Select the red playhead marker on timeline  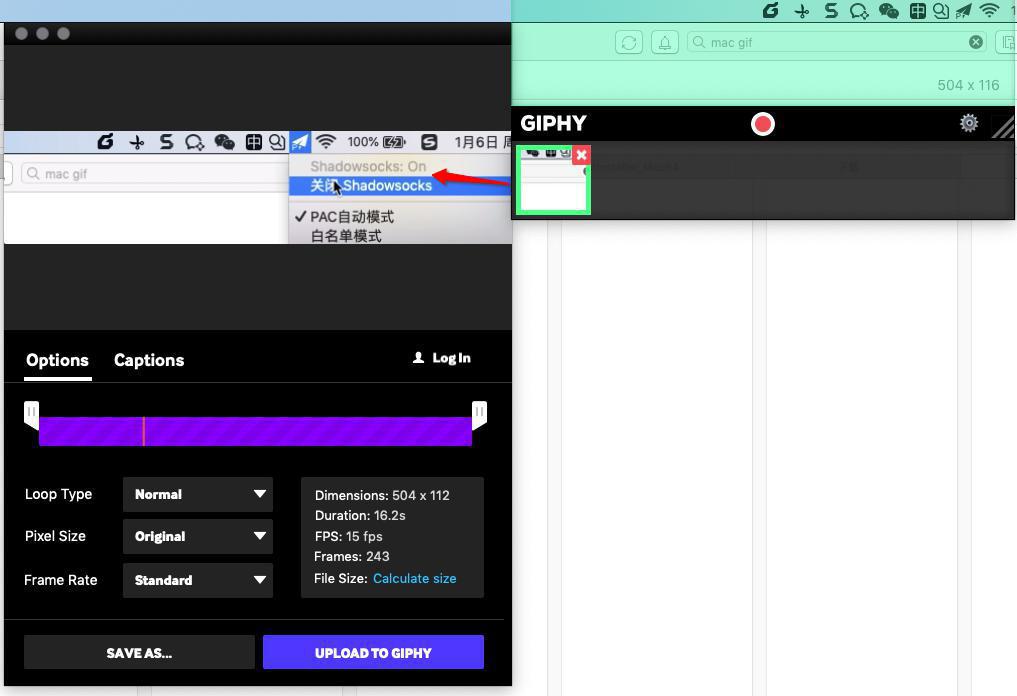point(143,431)
